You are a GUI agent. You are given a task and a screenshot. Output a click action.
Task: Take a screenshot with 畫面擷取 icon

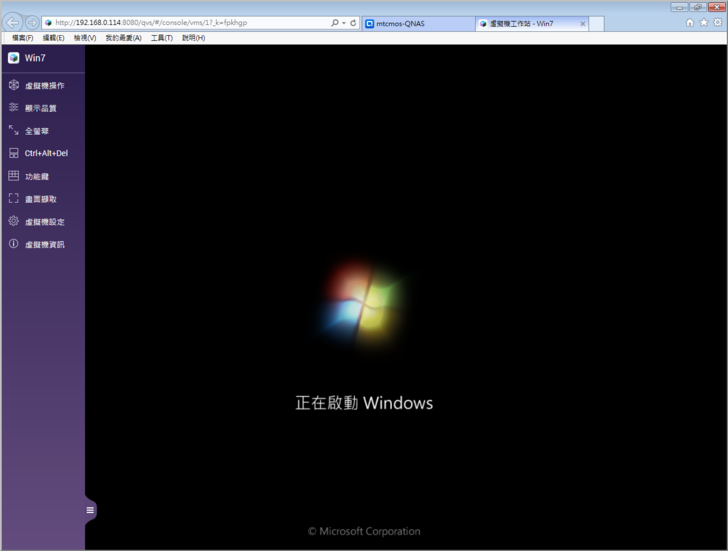14,199
